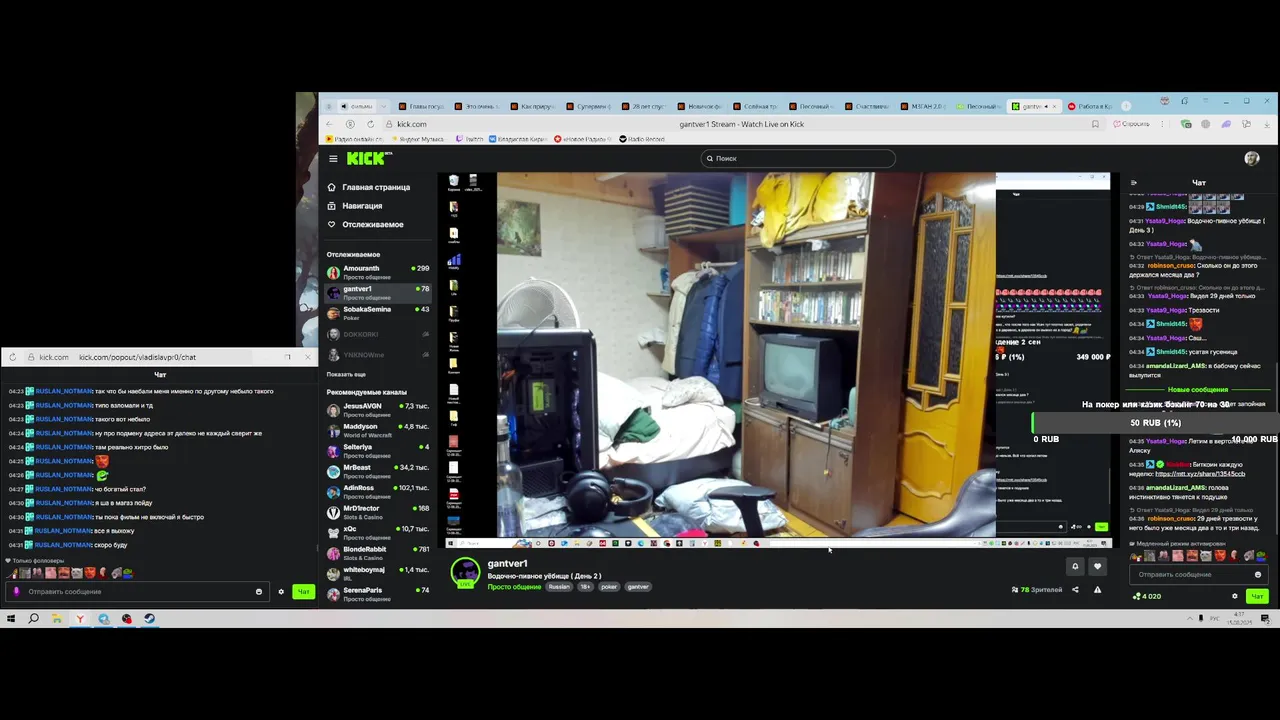Open Amouranth followed channel

pyautogui.click(x=378, y=272)
